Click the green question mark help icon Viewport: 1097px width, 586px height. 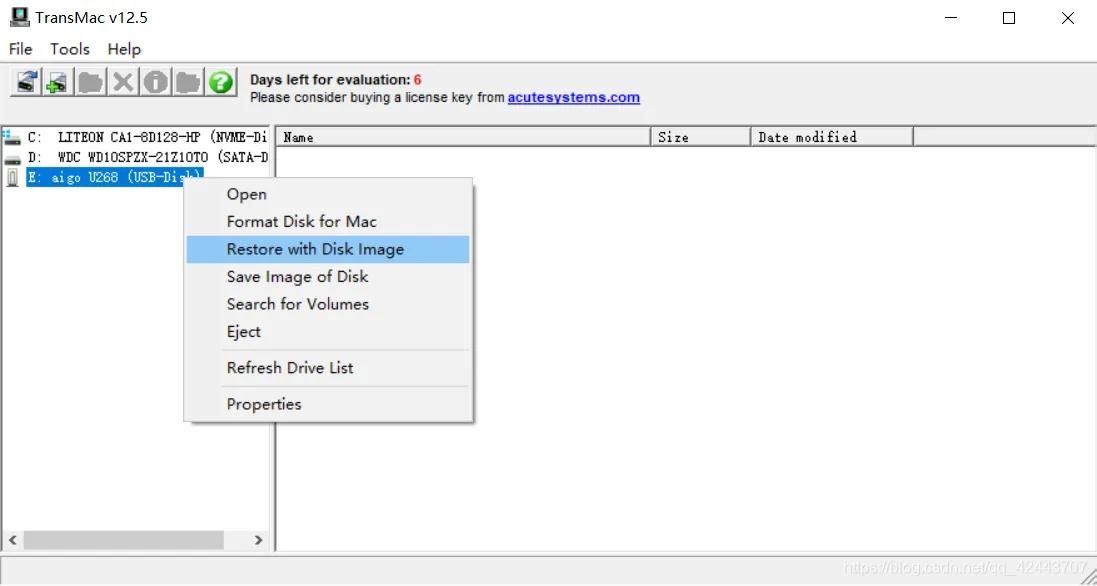[x=220, y=83]
